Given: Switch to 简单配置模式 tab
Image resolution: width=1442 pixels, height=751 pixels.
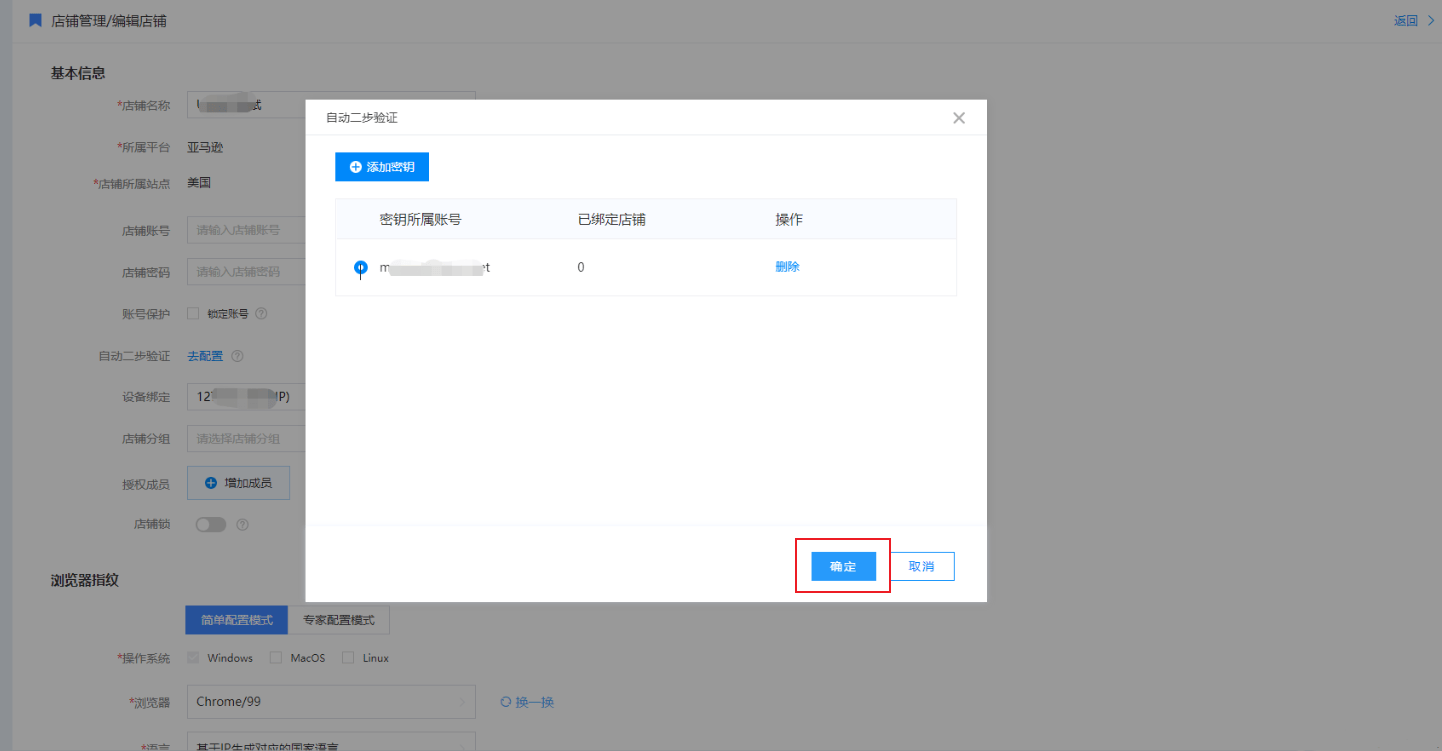Looking at the screenshot, I should [236, 620].
